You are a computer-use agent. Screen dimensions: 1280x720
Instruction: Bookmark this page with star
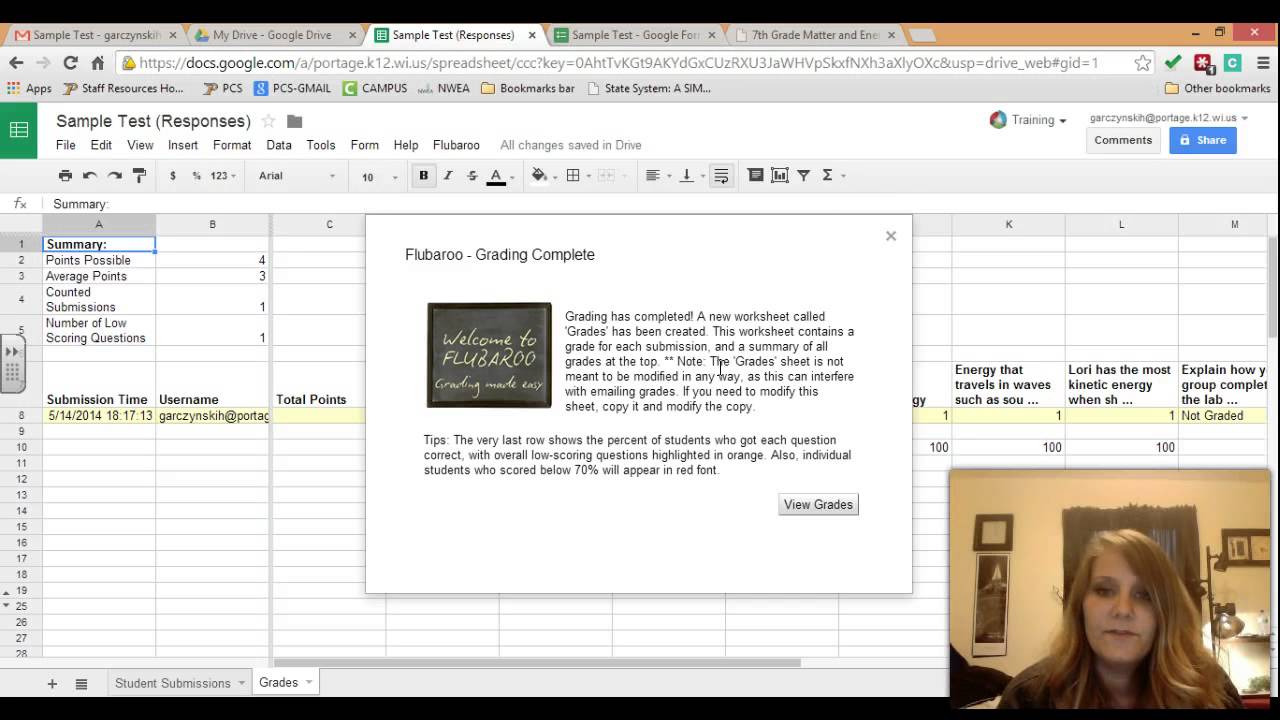[1143, 62]
